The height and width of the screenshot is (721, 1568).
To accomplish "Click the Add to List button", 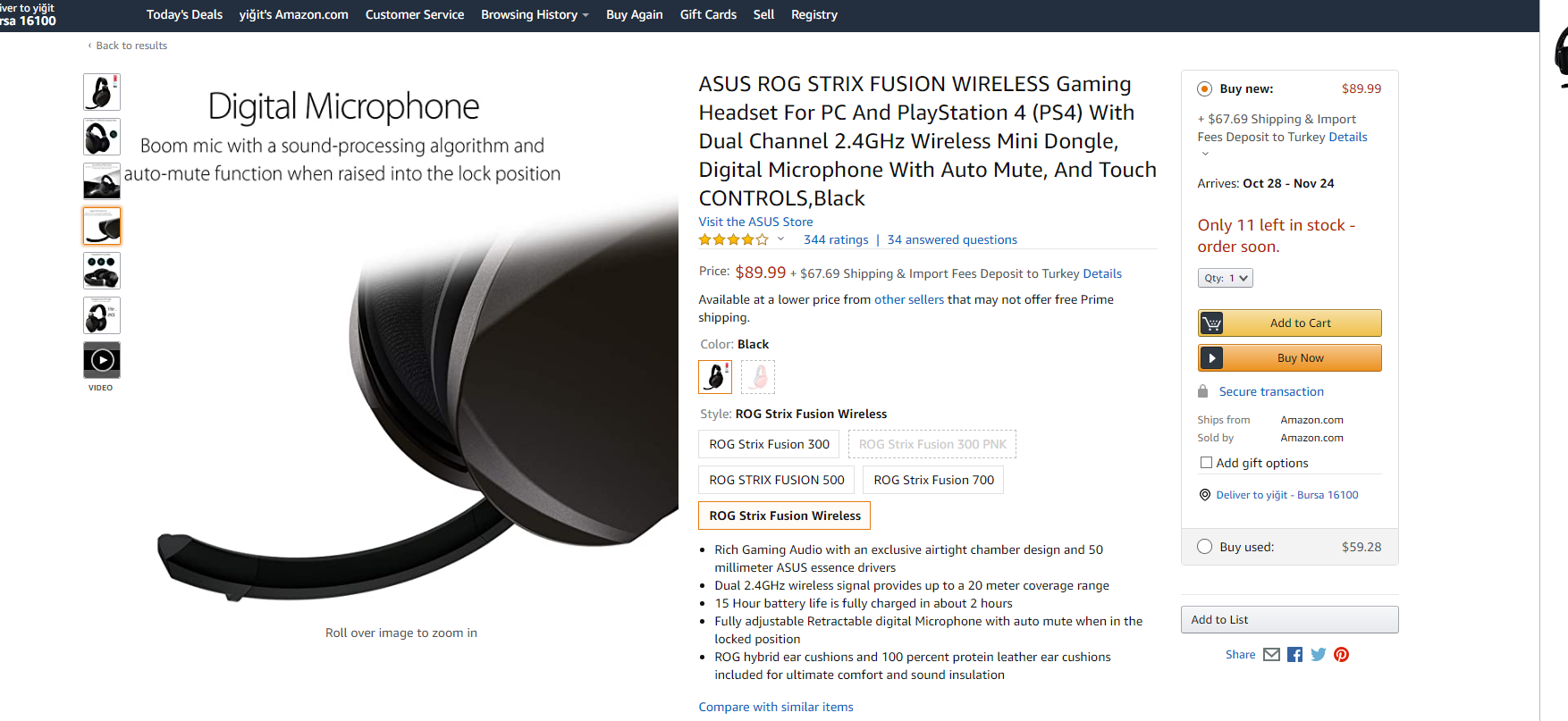I will click(x=1289, y=620).
